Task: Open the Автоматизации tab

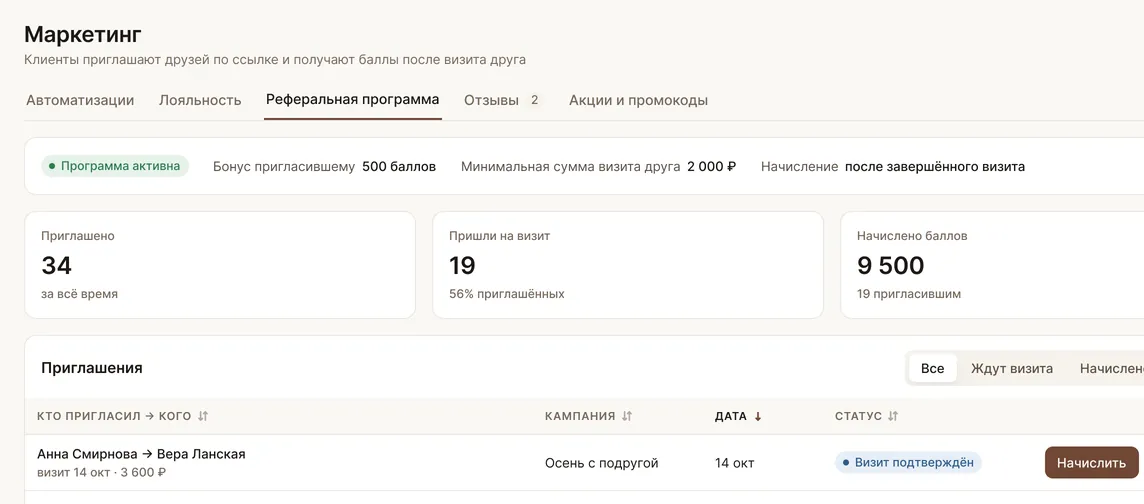Action: coord(80,101)
